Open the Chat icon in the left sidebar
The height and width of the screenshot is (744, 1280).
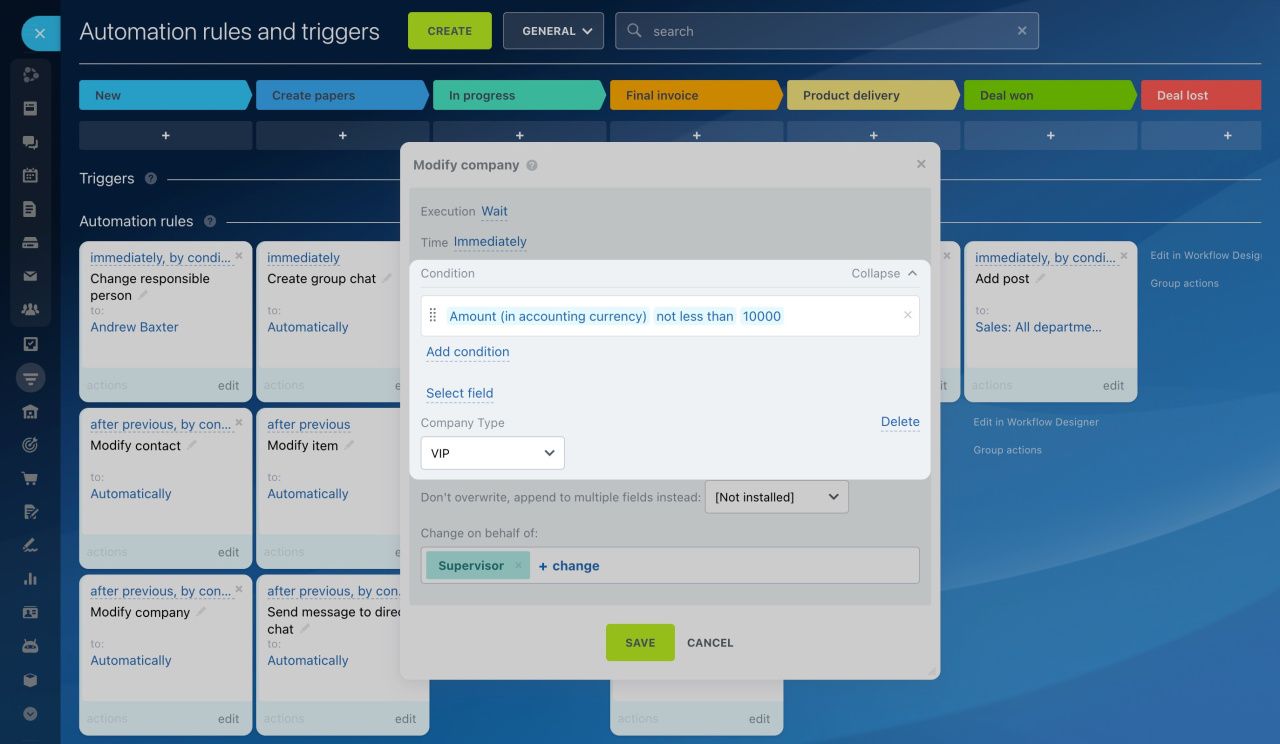30,142
